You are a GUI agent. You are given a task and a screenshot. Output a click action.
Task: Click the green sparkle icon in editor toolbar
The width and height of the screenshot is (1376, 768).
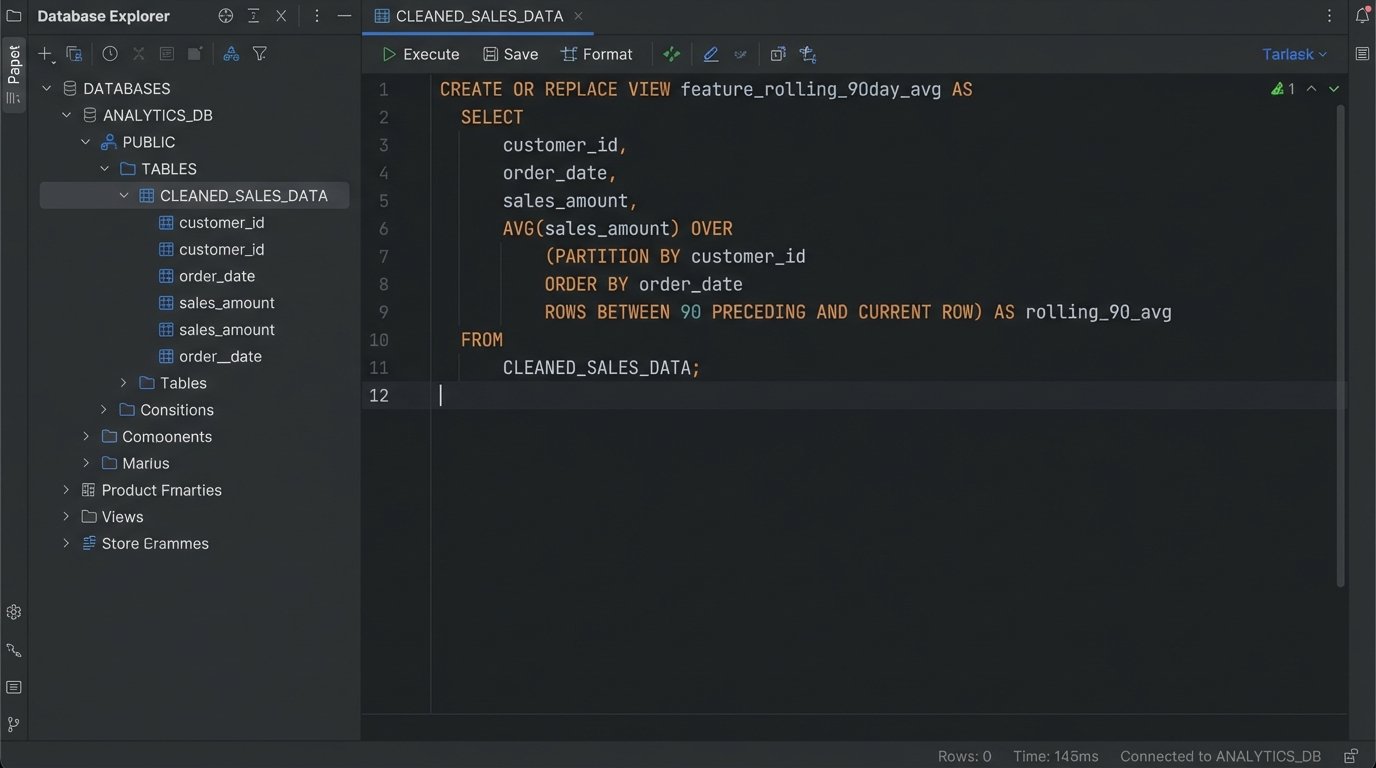(x=671, y=54)
